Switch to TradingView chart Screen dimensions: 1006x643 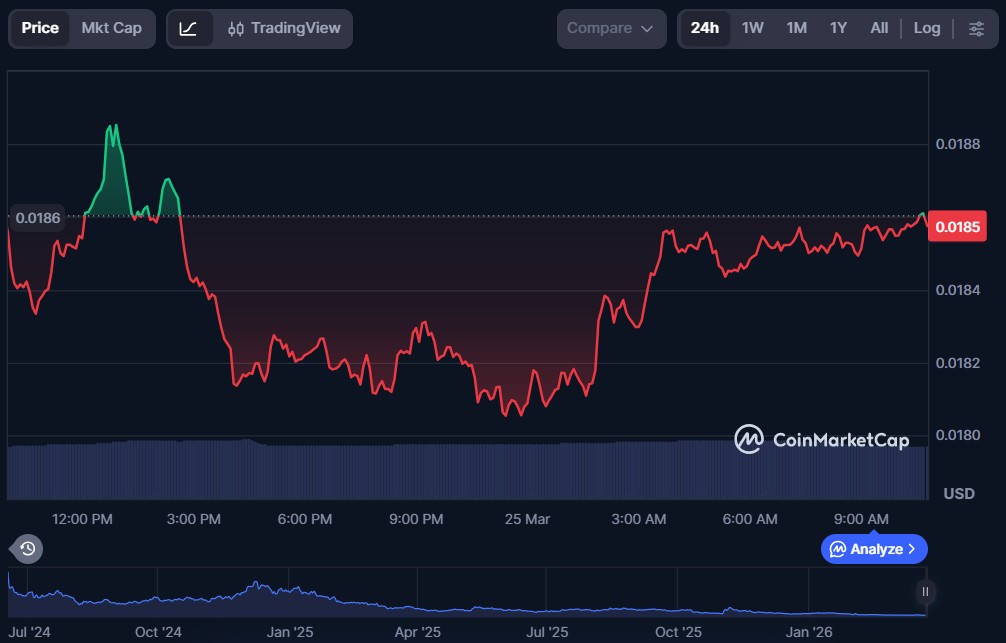[x=283, y=28]
